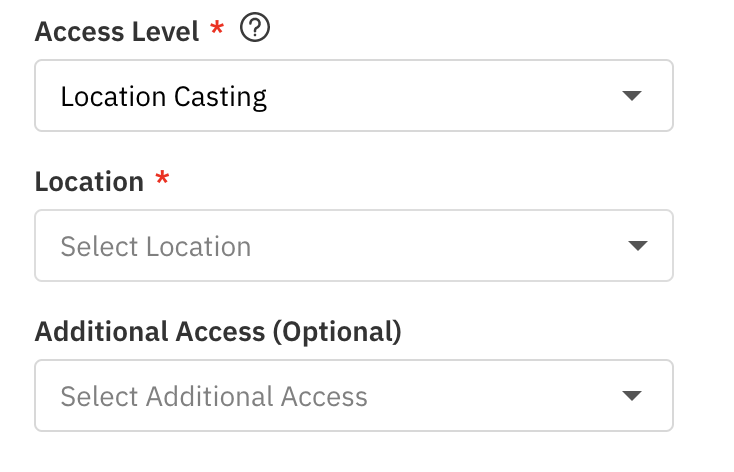This screenshot has width=734, height=472.
Task: Click empty space inside the Location field
Action: tap(450, 246)
